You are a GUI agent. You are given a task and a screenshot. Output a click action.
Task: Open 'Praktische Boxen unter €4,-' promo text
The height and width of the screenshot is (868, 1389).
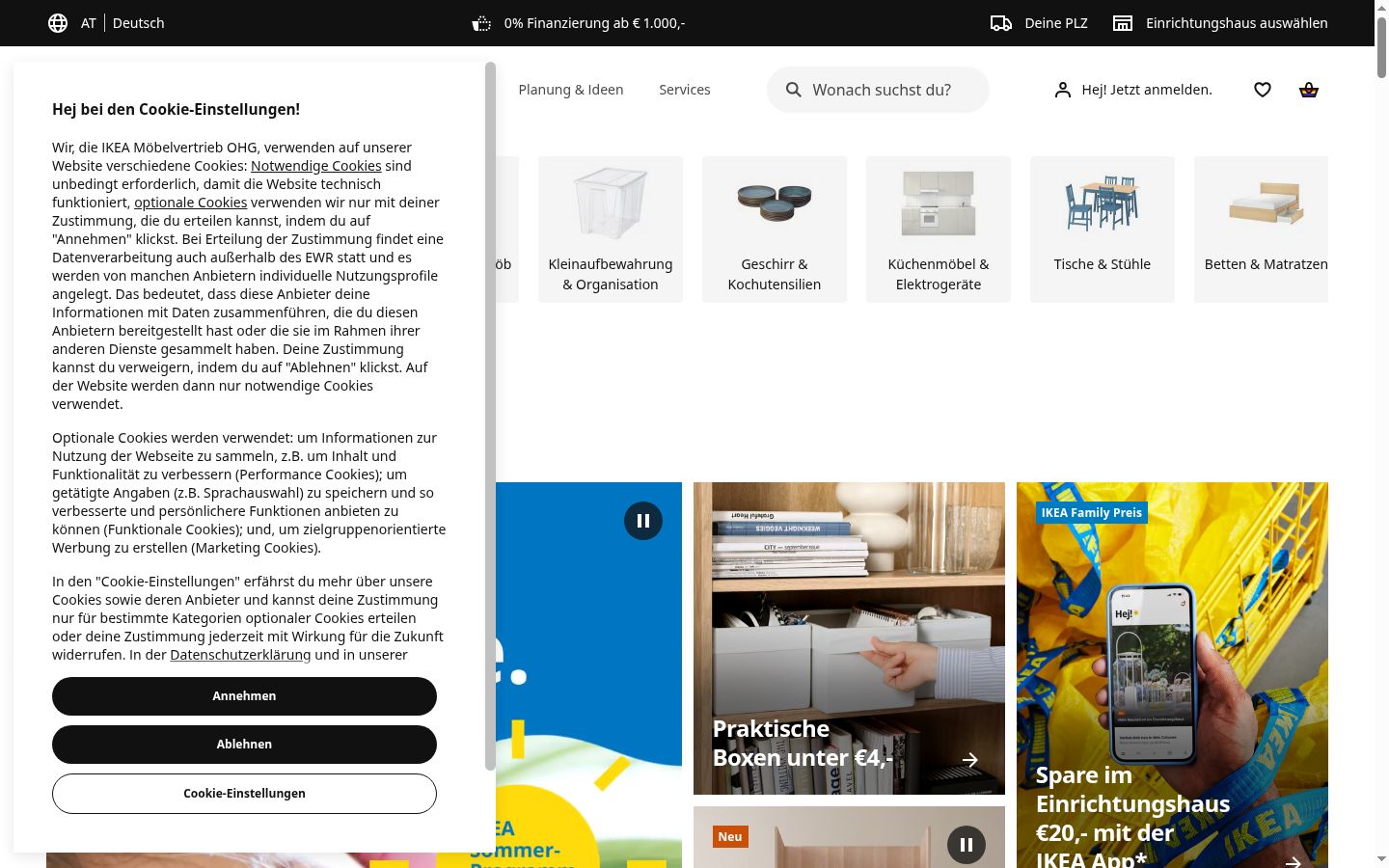(x=803, y=744)
